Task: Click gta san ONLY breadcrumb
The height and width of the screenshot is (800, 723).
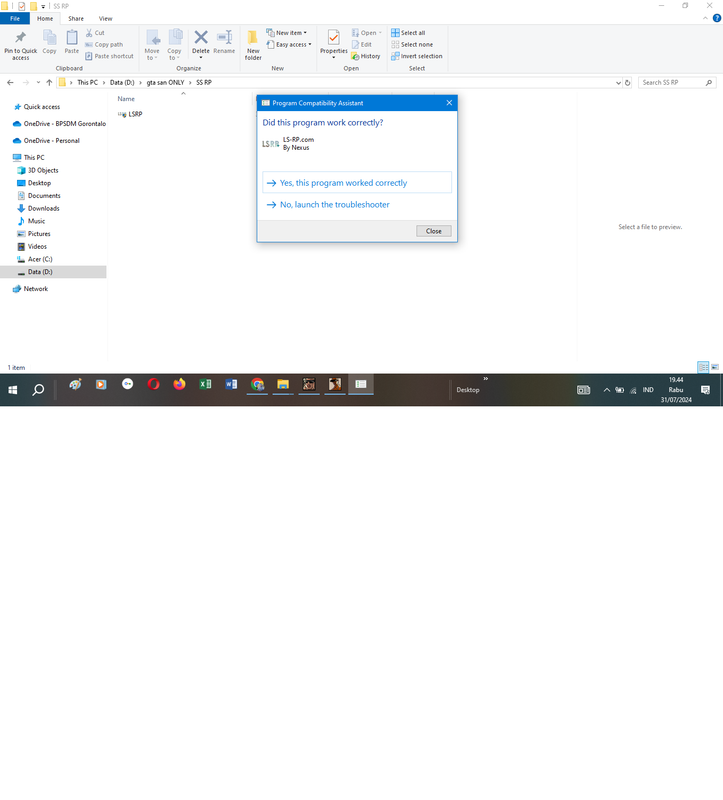Action: coord(165,82)
